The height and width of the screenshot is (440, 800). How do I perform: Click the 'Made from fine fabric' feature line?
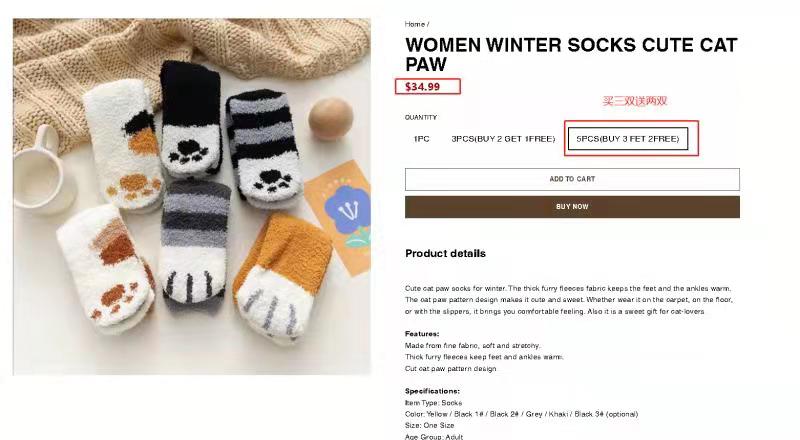click(x=472, y=345)
